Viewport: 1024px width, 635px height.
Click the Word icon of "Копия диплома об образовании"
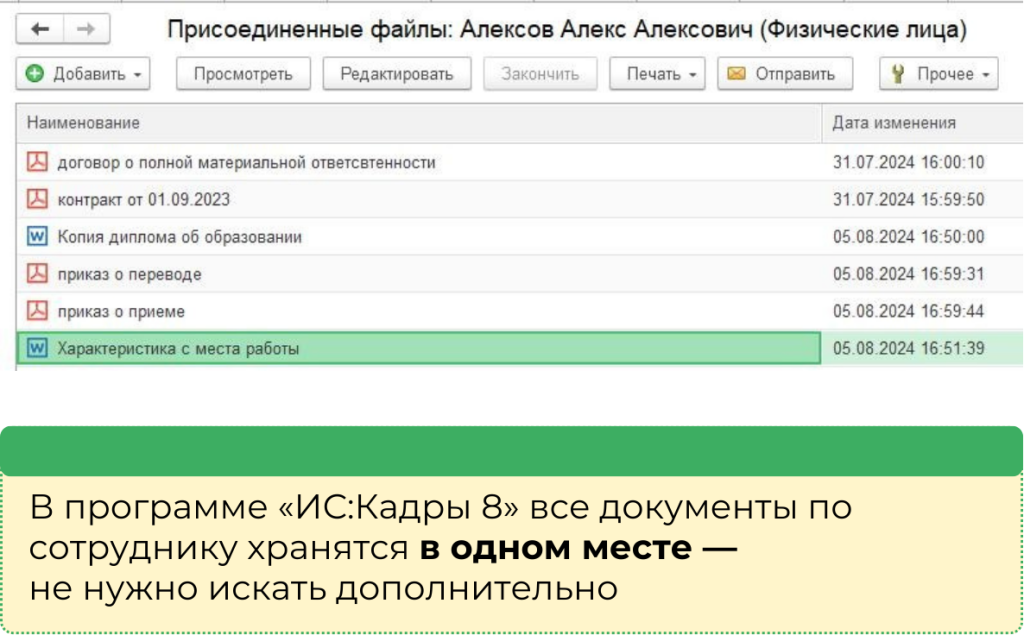pos(36,236)
